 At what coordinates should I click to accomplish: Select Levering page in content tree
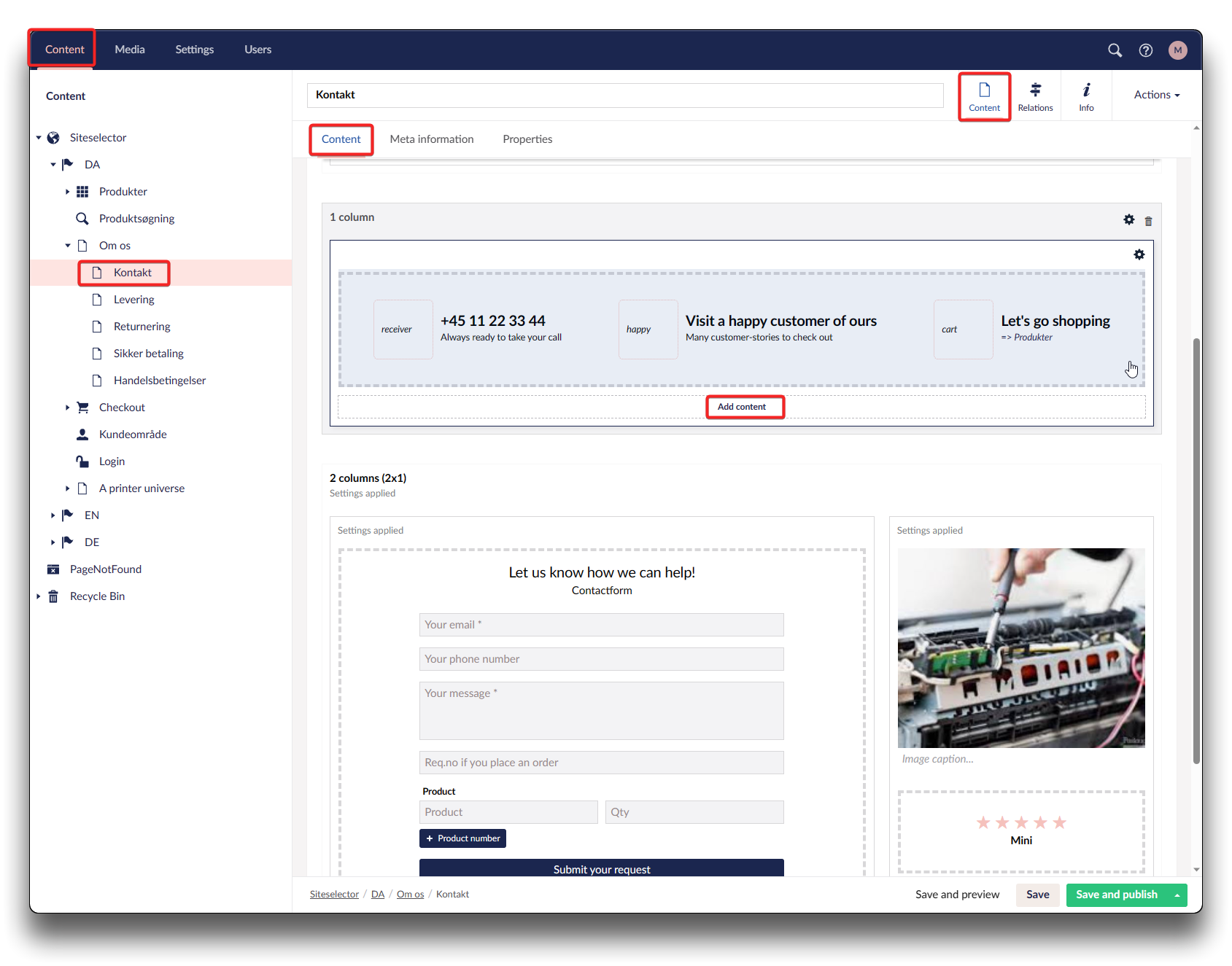click(x=133, y=300)
